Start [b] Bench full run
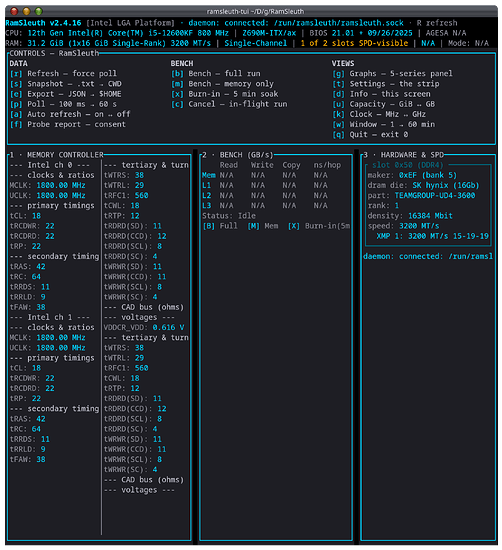 pyautogui.click(x=216, y=74)
